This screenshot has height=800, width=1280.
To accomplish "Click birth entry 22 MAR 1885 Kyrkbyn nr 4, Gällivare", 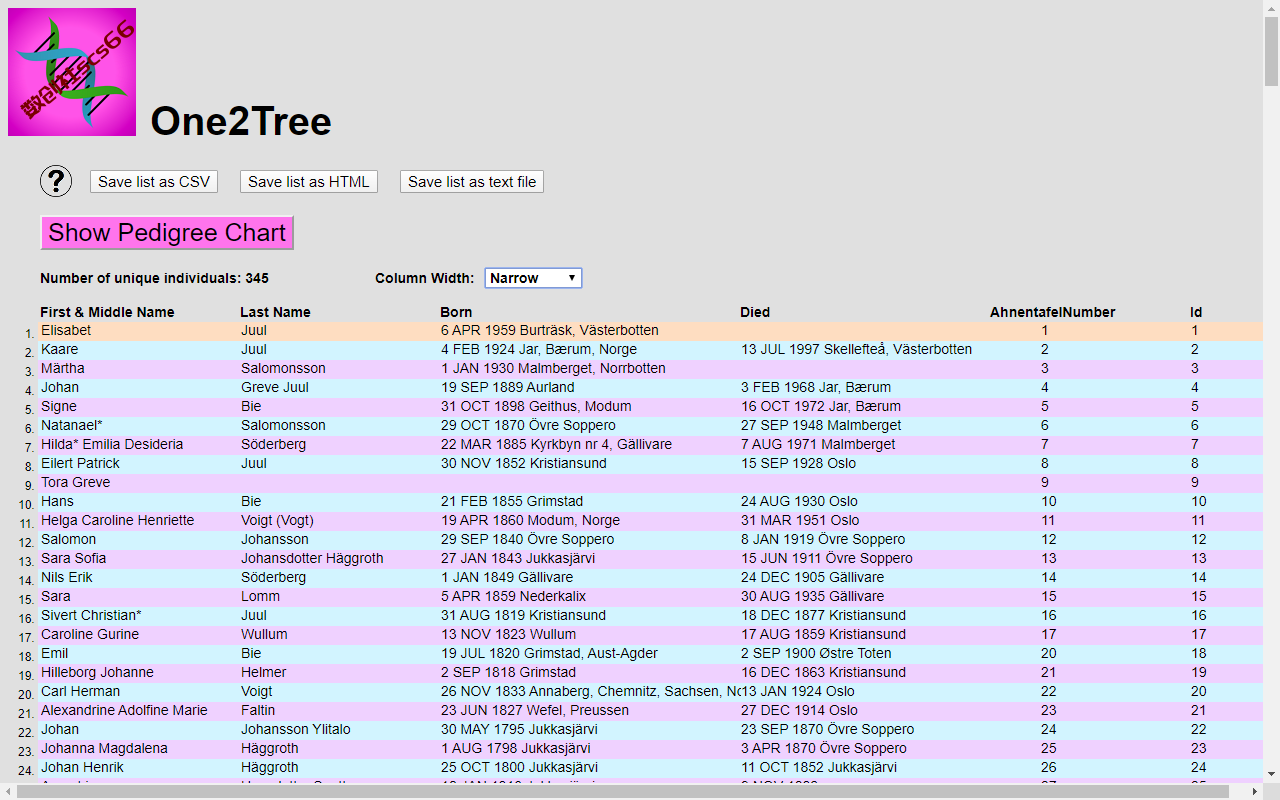I will tap(556, 444).
